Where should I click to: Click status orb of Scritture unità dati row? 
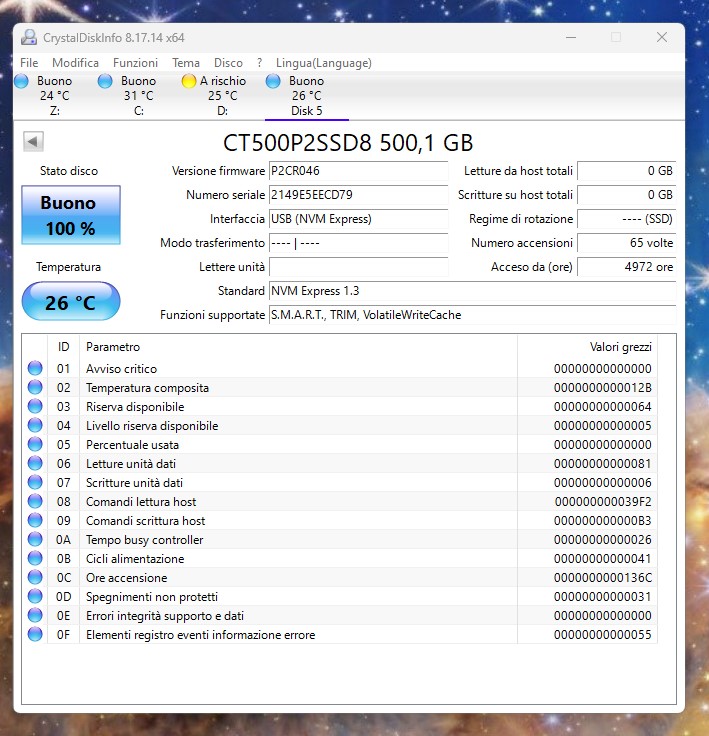[x=35, y=482]
